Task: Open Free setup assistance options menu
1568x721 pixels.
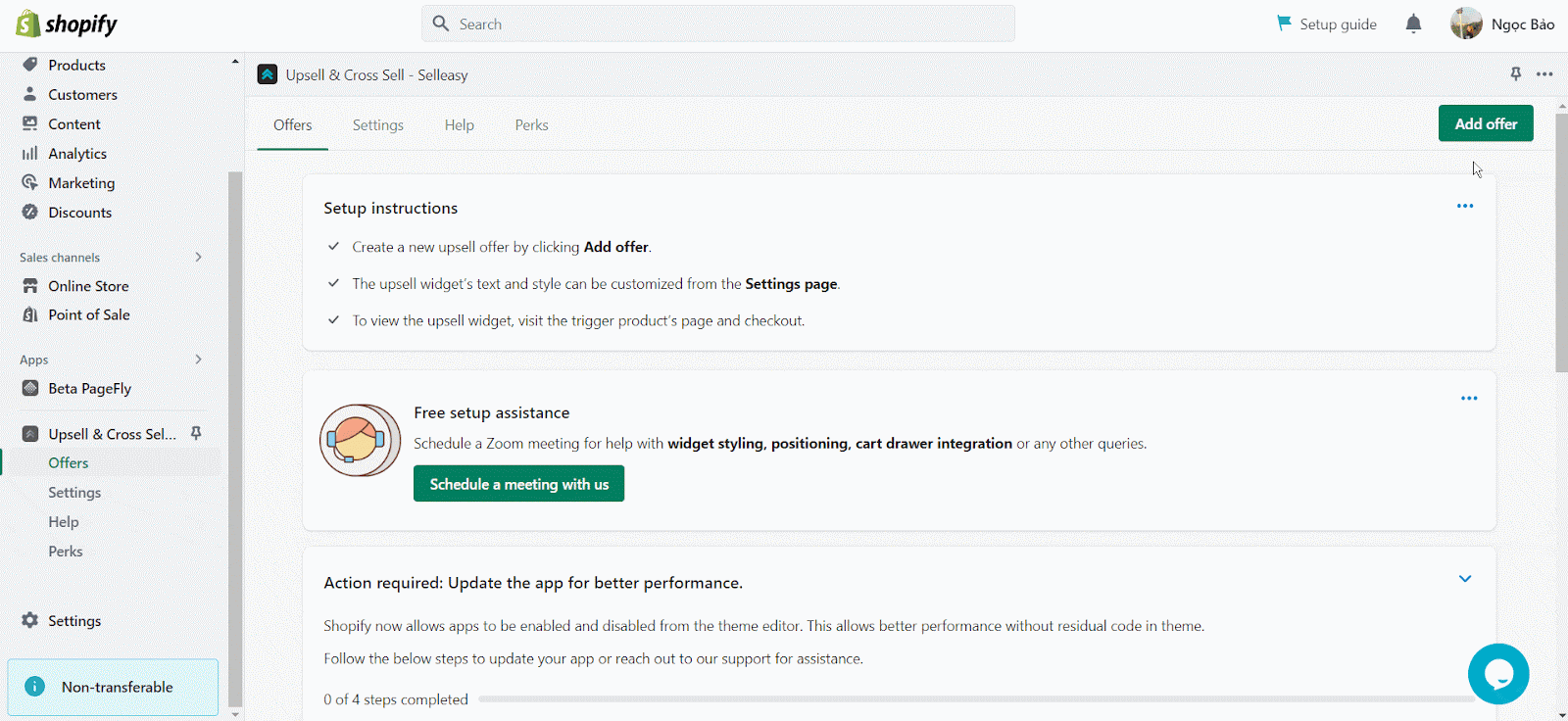Action: [x=1469, y=398]
